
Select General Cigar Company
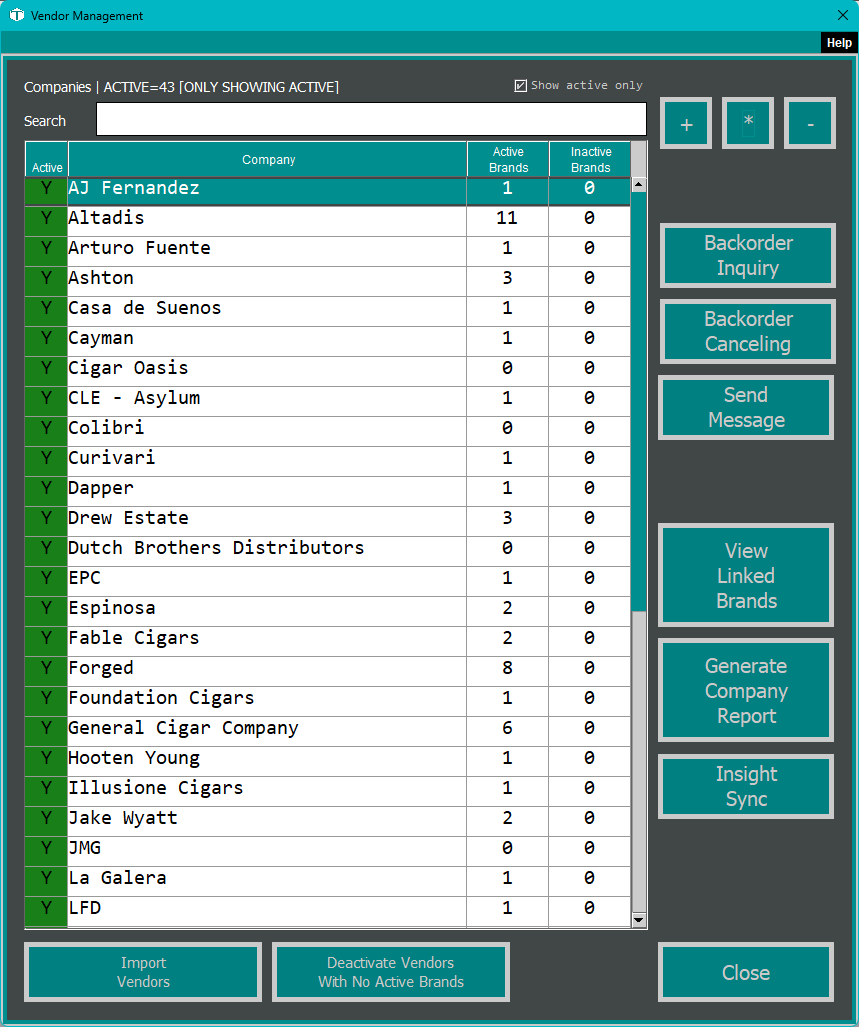tap(327, 731)
